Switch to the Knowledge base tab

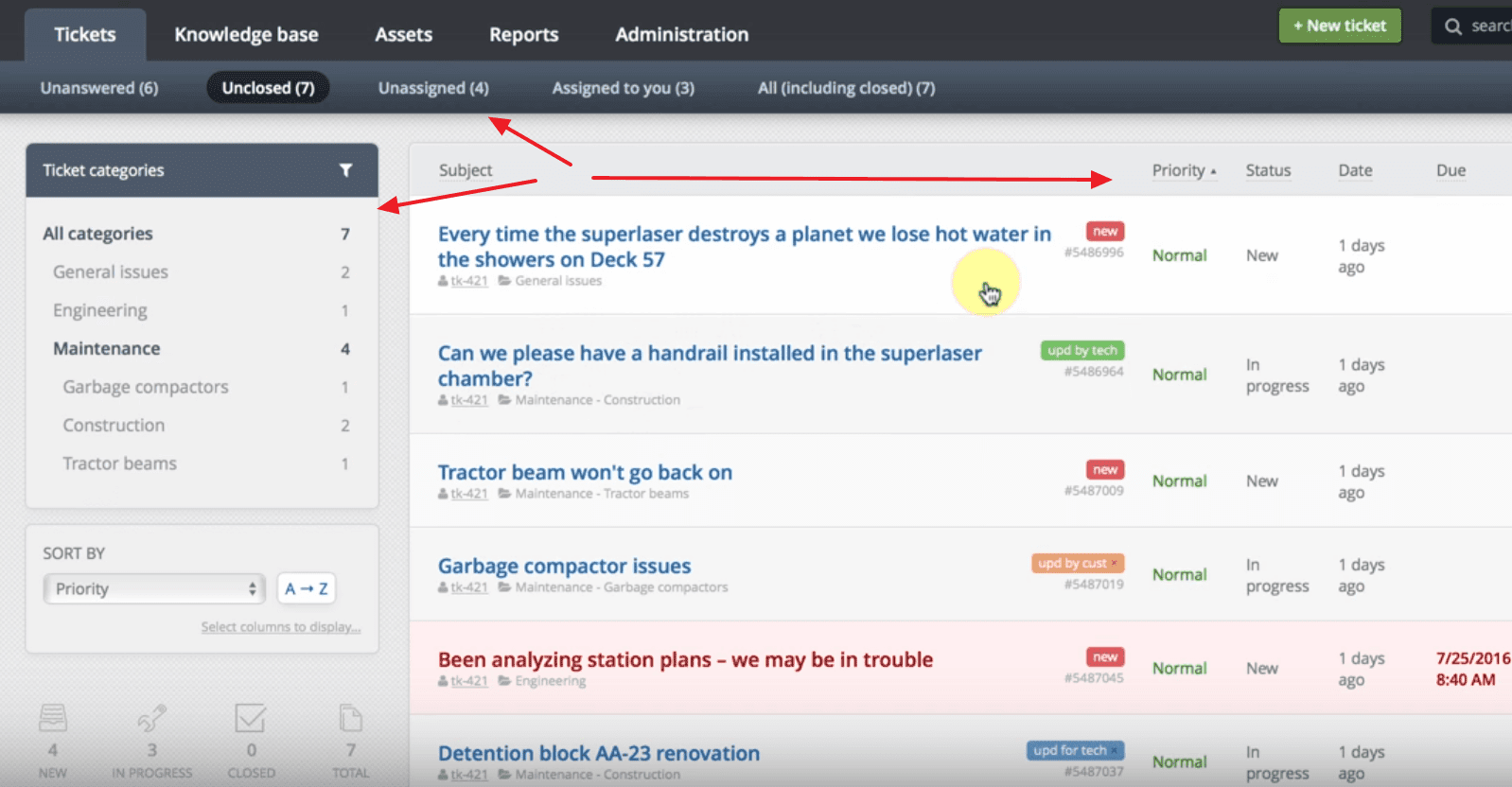pyautogui.click(x=246, y=35)
